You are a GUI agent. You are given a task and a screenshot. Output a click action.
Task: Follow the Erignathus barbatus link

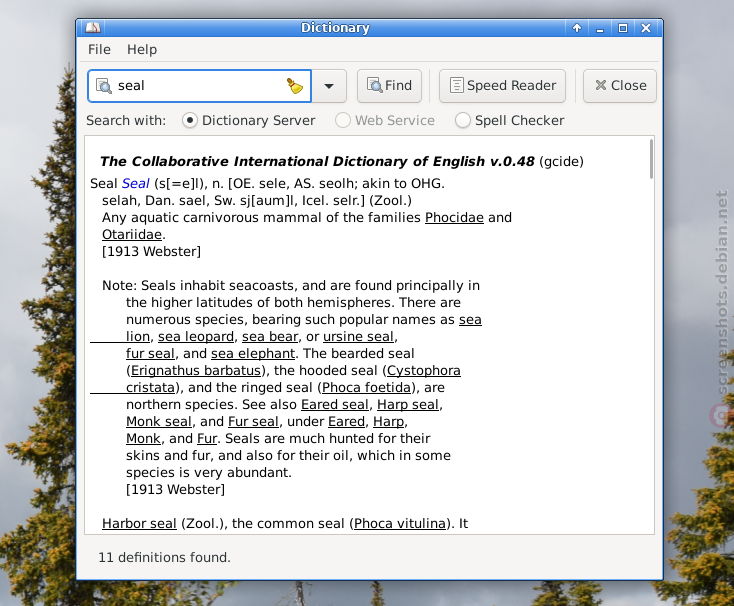196,371
